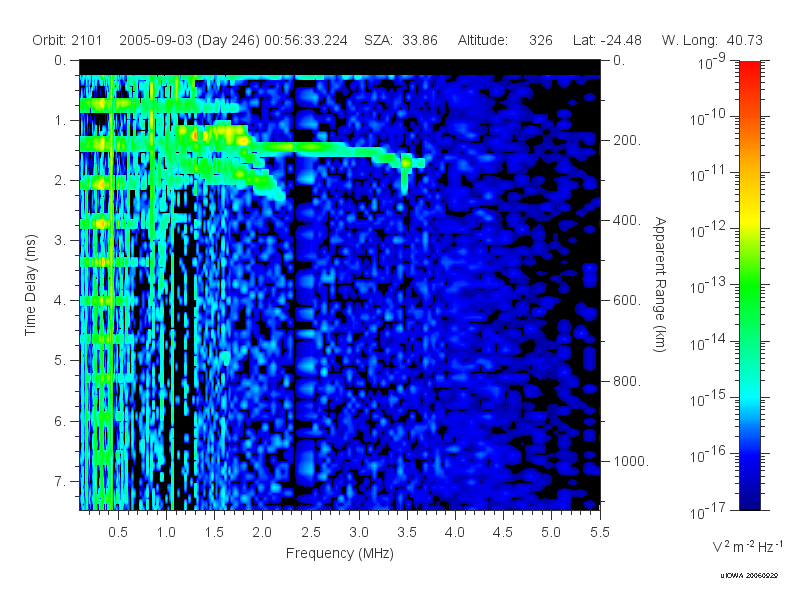The height and width of the screenshot is (600, 800).
Task: Click the red top of the color bar
Action: click(750, 69)
